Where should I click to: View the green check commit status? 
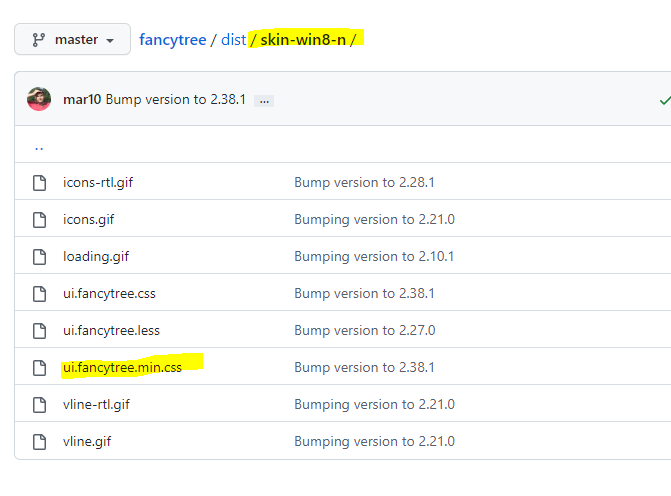click(665, 101)
